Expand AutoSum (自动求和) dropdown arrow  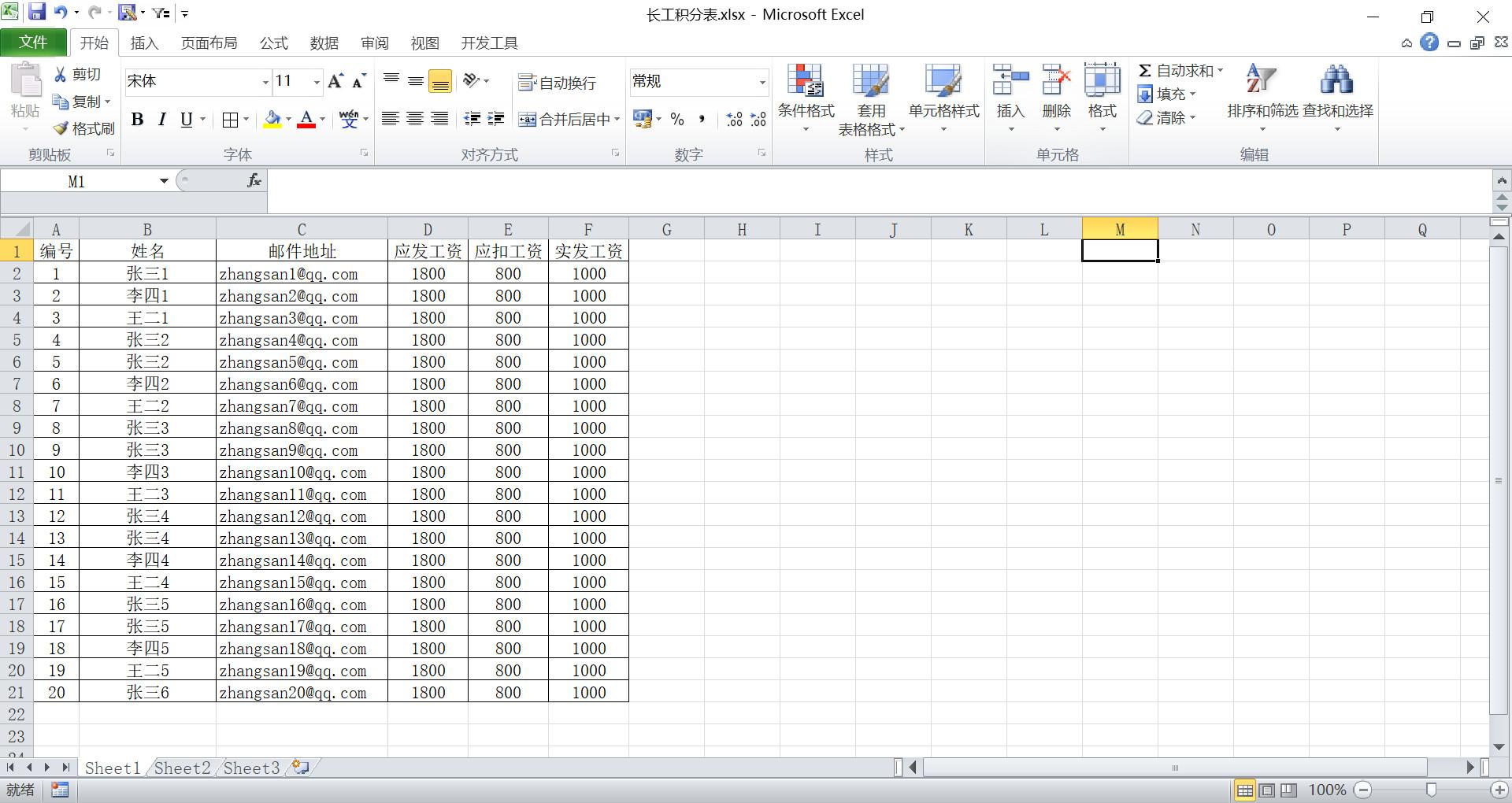tap(1220, 71)
